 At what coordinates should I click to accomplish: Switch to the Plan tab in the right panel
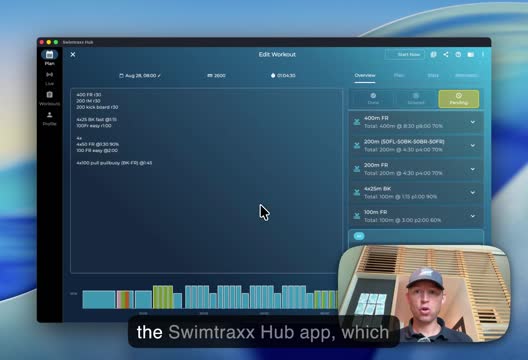click(399, 75)
